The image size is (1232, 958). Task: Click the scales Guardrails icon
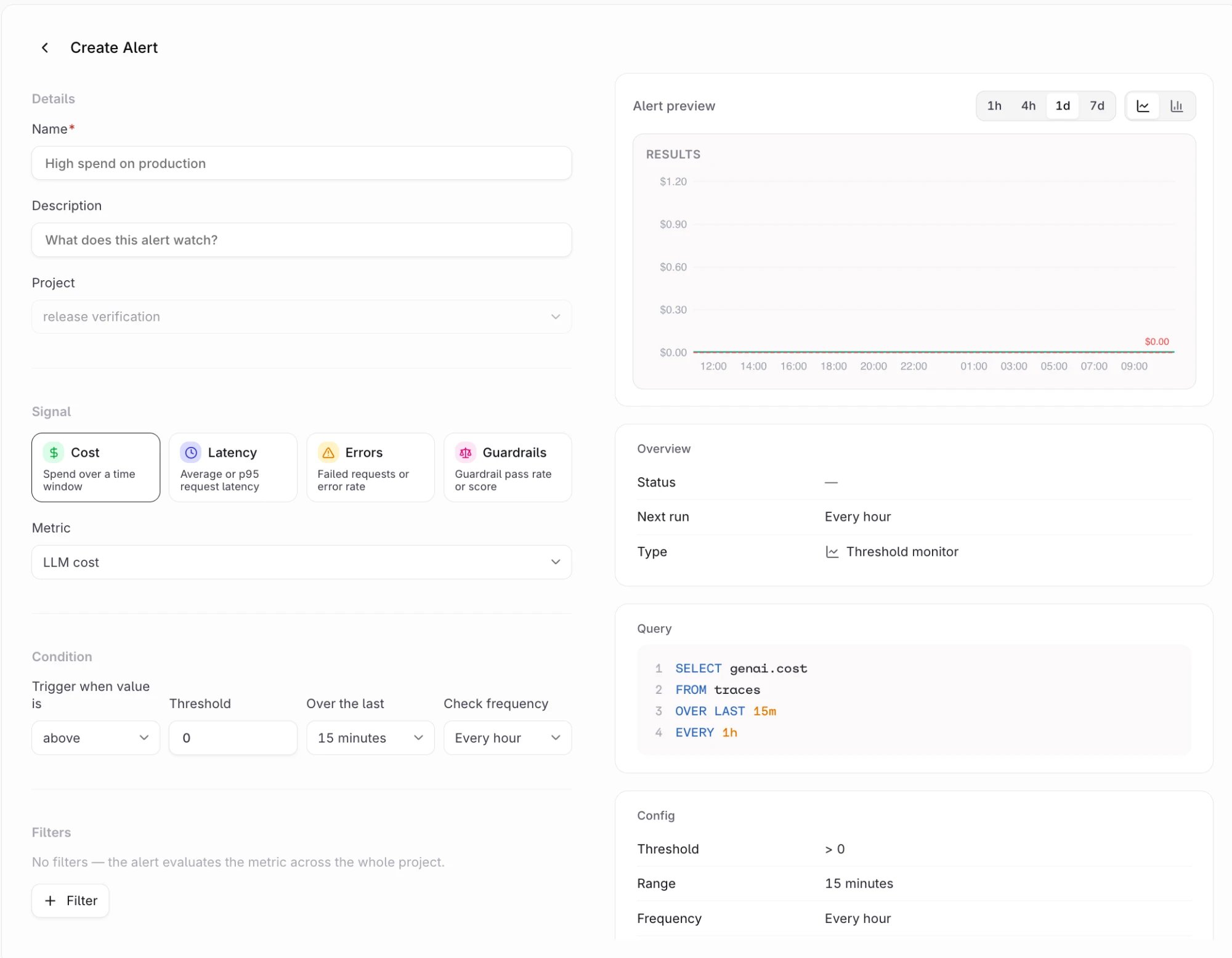[466, 453]
